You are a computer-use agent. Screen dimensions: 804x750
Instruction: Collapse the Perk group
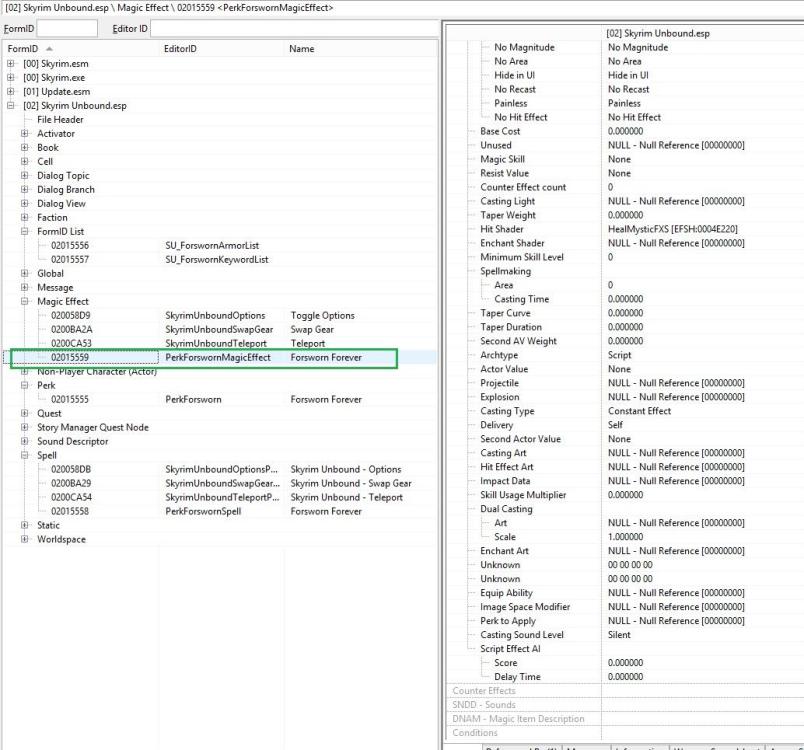coord(24,385)
